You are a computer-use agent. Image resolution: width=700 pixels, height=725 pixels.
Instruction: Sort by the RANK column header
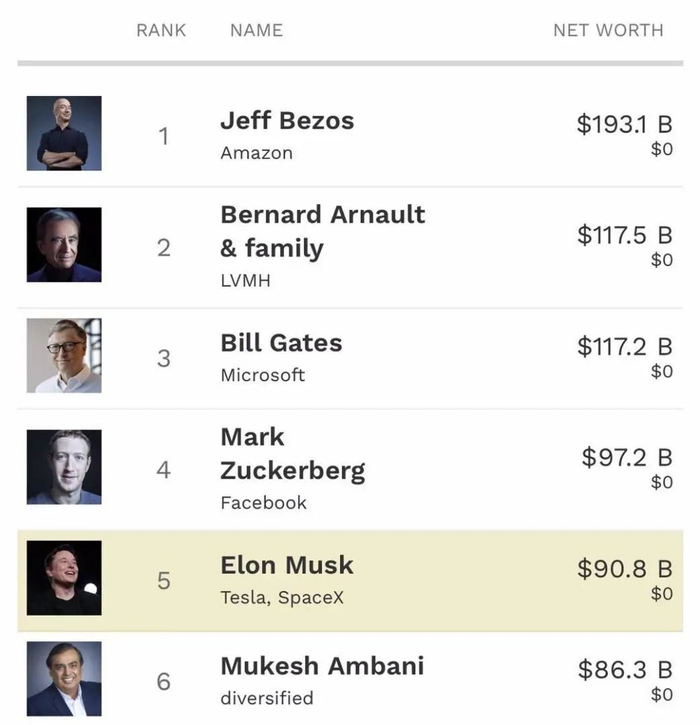[x=161, y=30]
